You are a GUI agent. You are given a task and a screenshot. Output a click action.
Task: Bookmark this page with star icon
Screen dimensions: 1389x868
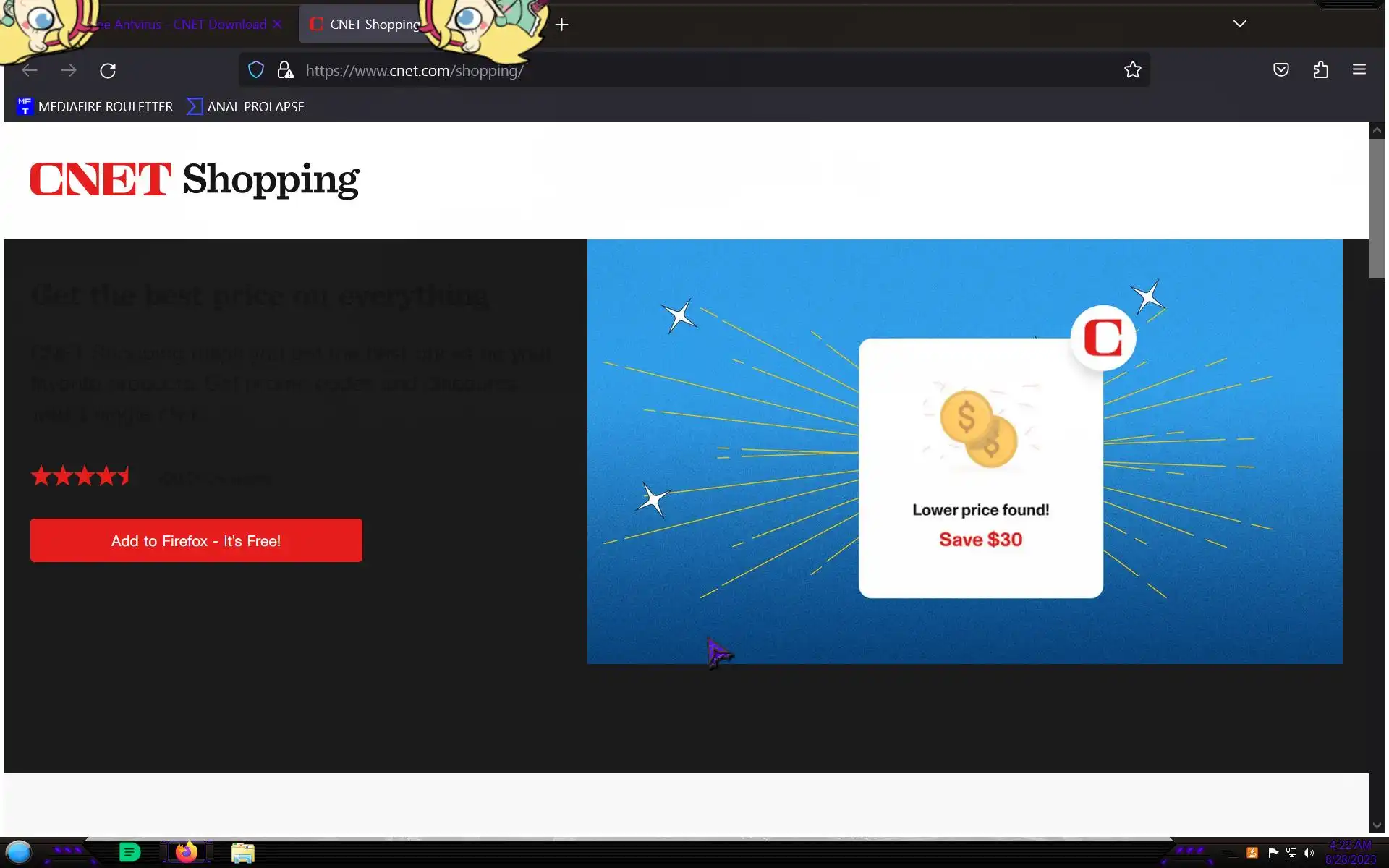click(x=1132, y=70)
